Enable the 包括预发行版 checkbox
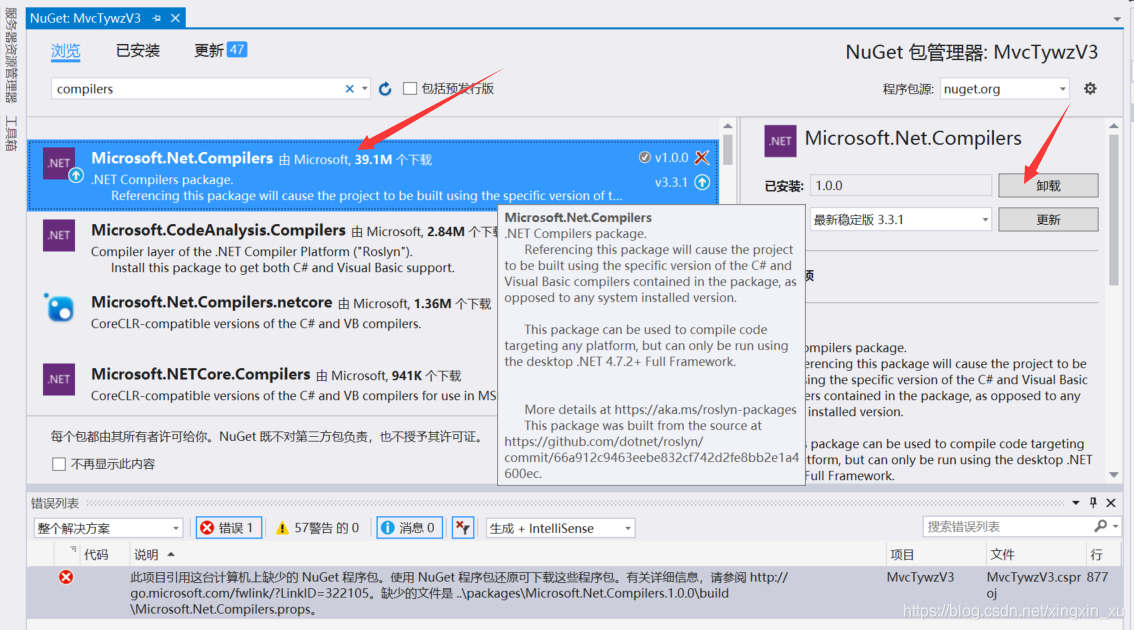 pos(409,87)
